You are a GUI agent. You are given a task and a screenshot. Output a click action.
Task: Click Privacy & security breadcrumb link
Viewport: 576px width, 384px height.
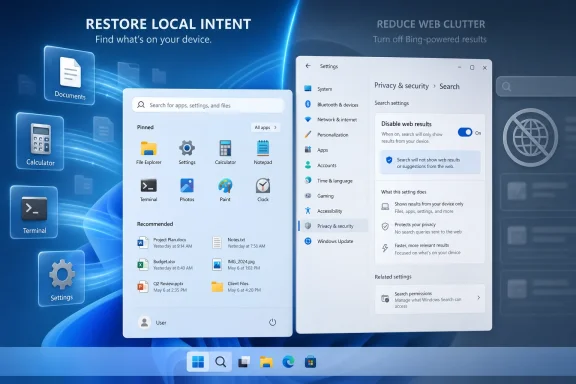(402, 86)
